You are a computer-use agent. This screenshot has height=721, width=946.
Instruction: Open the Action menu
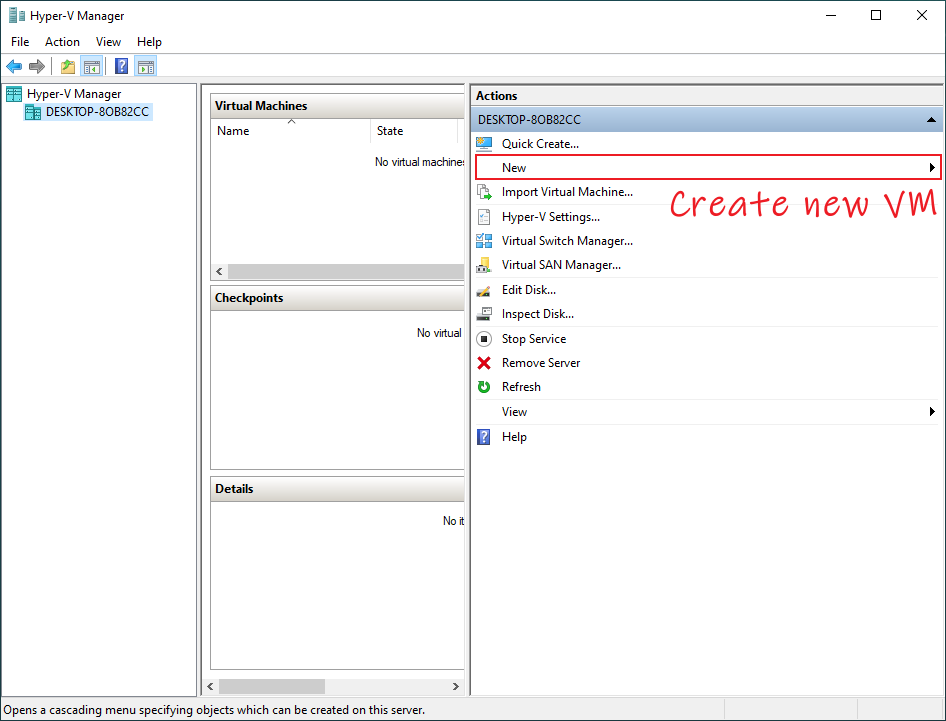pyautogui.click(x=62, y=42)
